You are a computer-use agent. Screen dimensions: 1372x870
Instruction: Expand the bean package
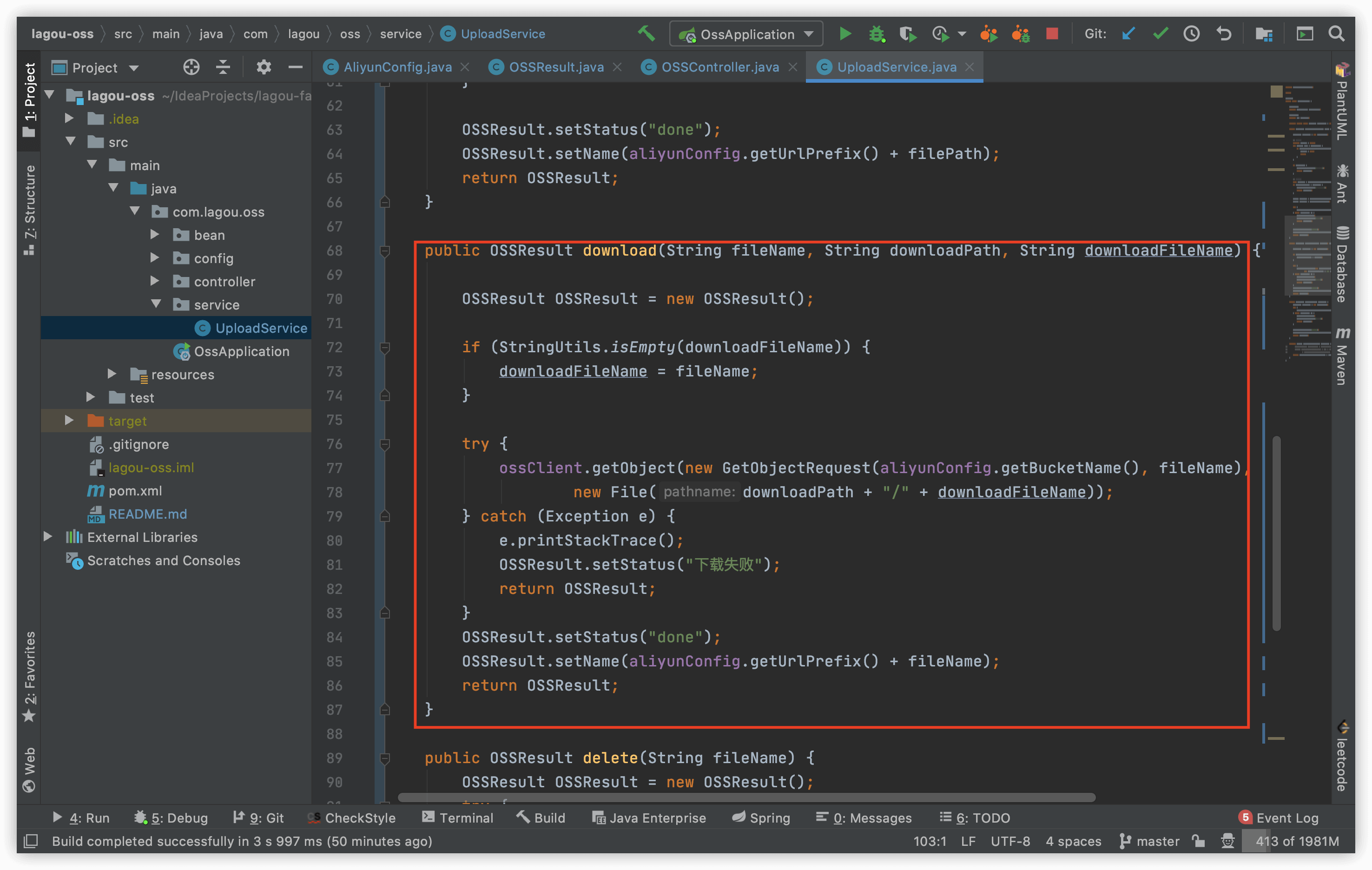(154, 235)
